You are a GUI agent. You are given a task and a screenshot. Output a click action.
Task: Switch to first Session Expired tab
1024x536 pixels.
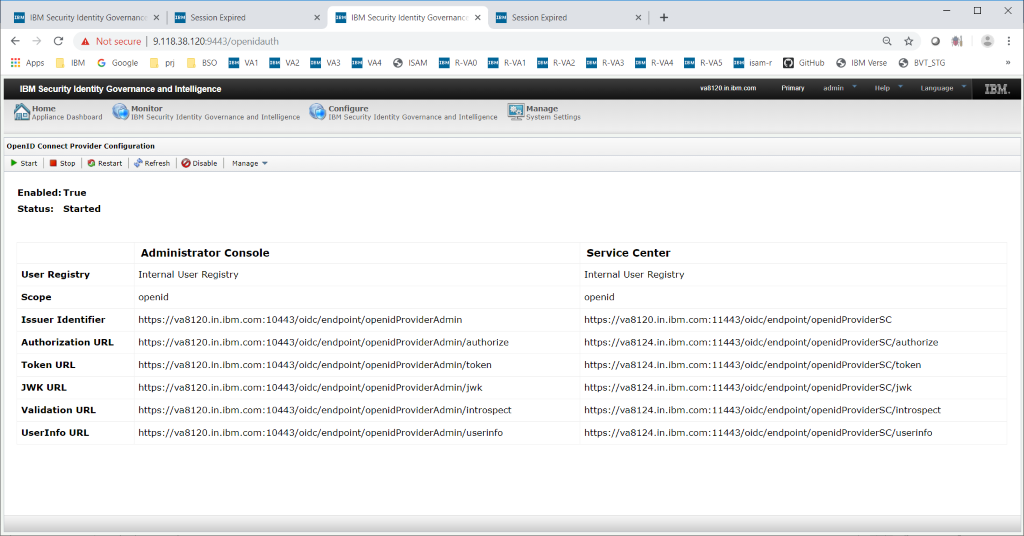(245, 18)
